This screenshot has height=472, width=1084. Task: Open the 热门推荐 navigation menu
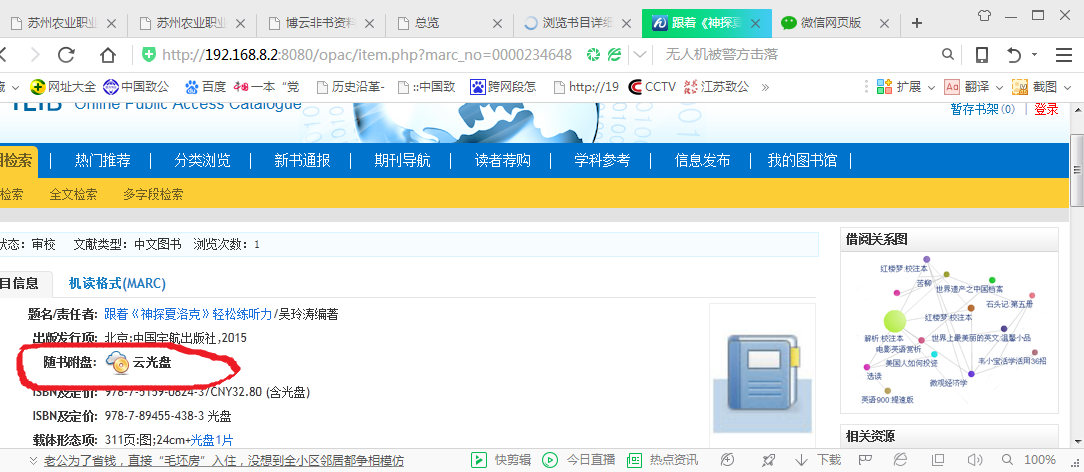[x=116, y=160]
